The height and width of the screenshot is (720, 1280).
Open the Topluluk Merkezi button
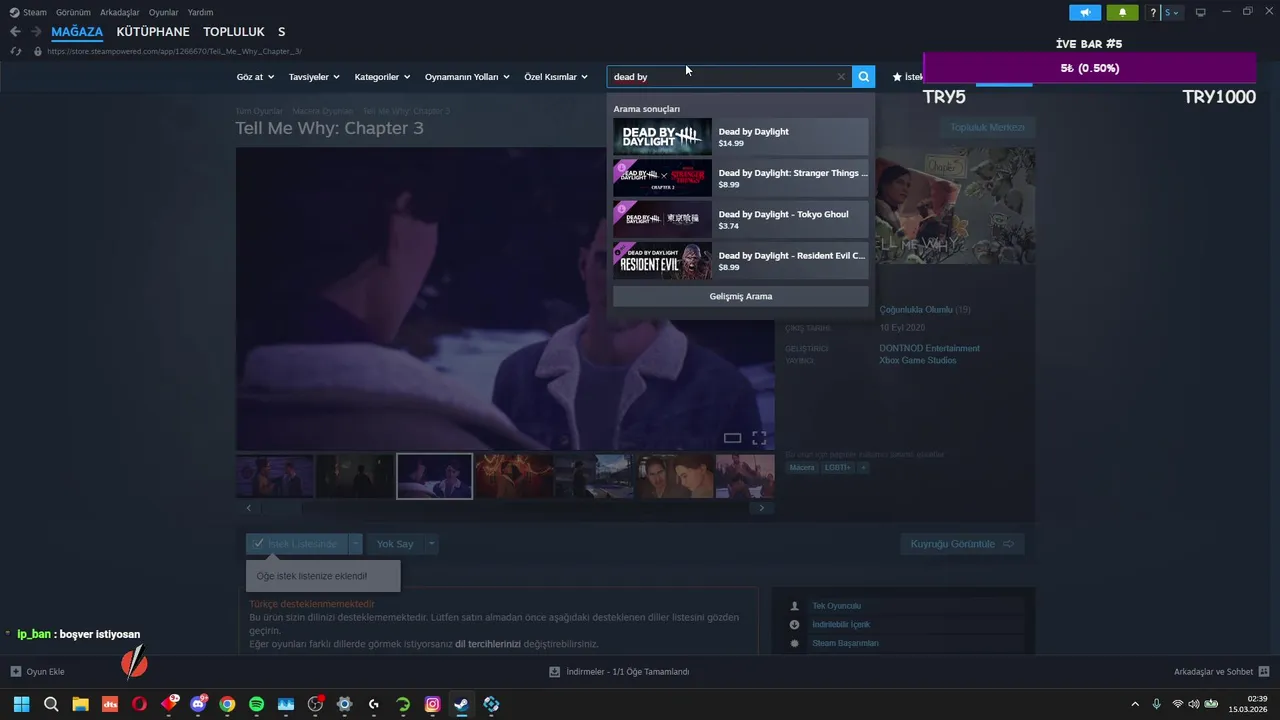click(x=987, y=127)
